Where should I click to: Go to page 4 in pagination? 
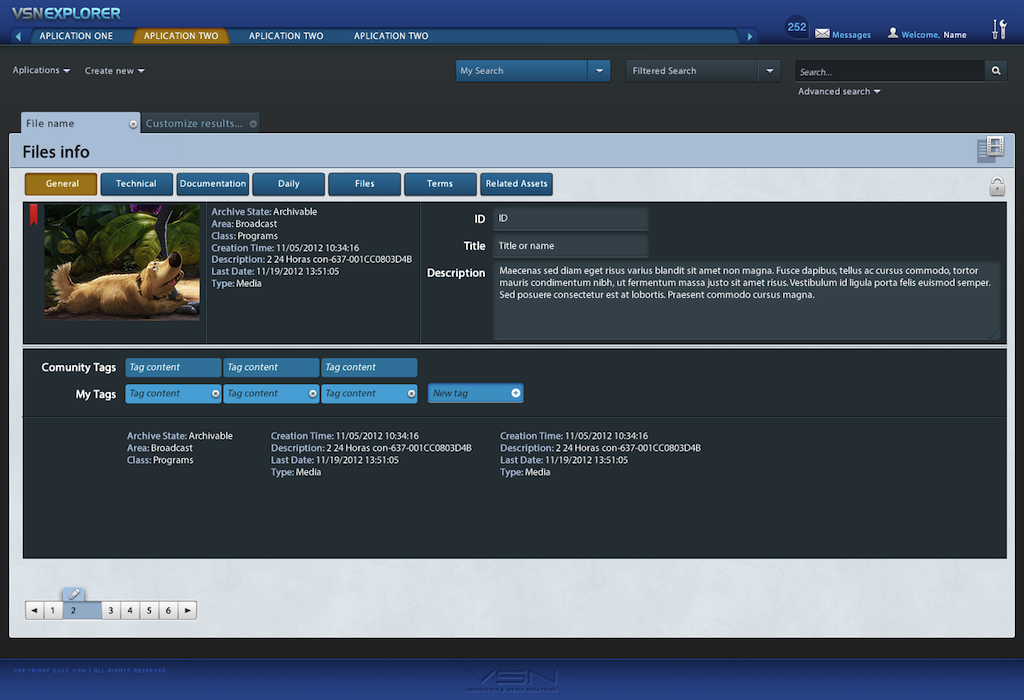tap(130, 610)
